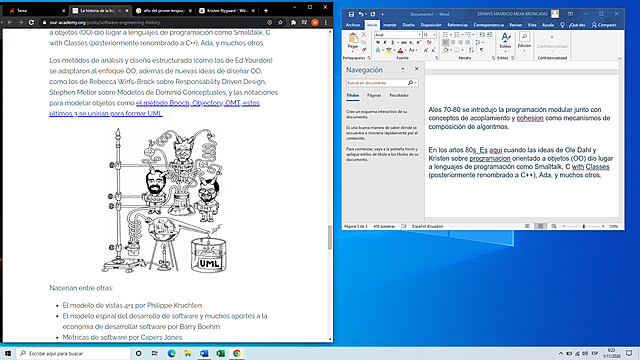Image resolution: width=640 pixels, height=360 pixels.
Task: Open Windows Start menu
Action: point(8,353)
